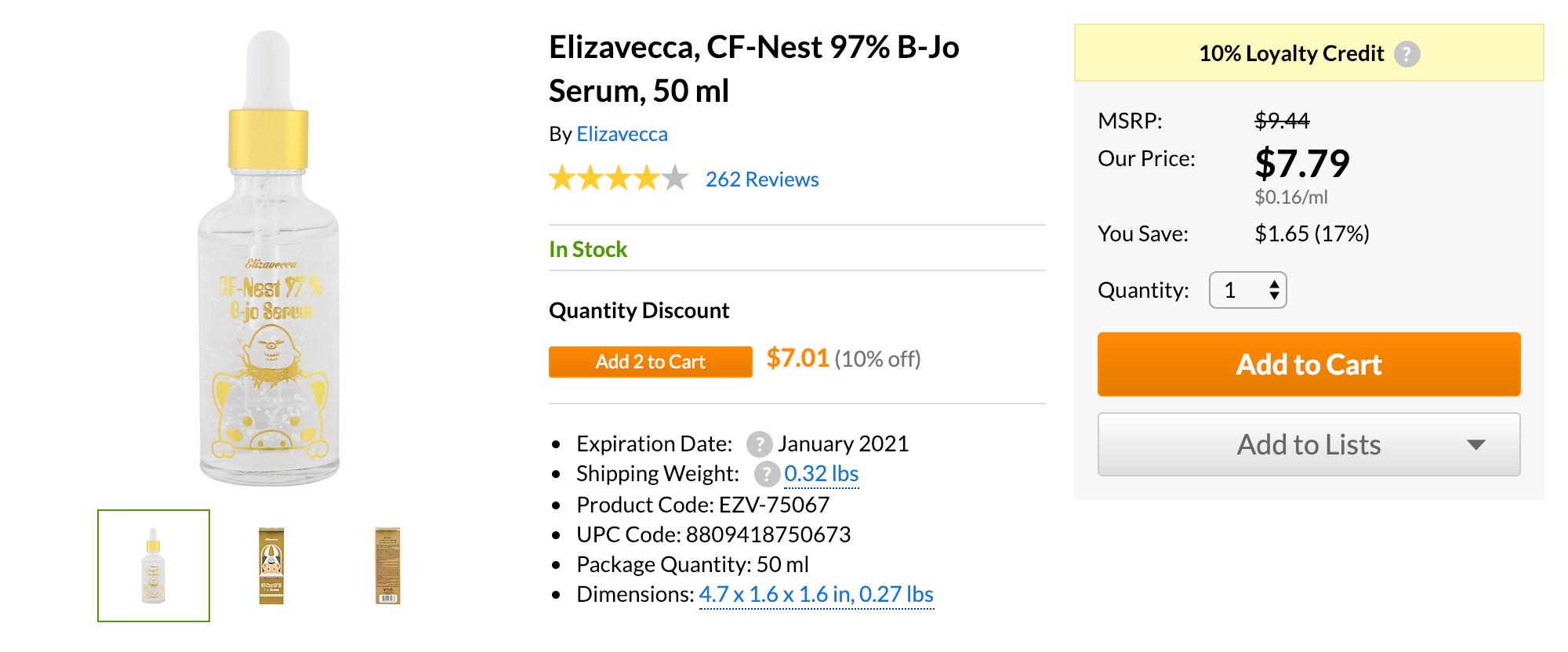
Task: Click the Add to Lists button
Action: pyautogui.click(x=1309, y=444)
